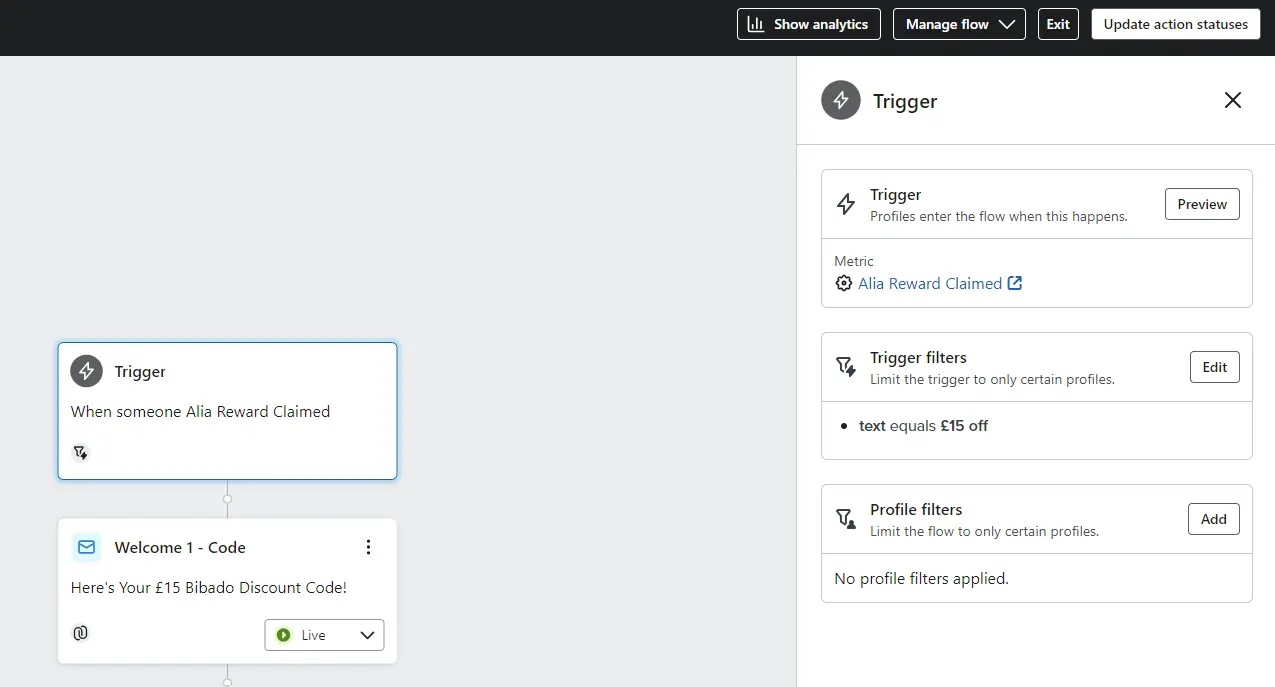Click the email envelope icon on Welcome 1 card
This screenshot has height=687, width=1275.
pyautogui.click(x=87, y=547)
